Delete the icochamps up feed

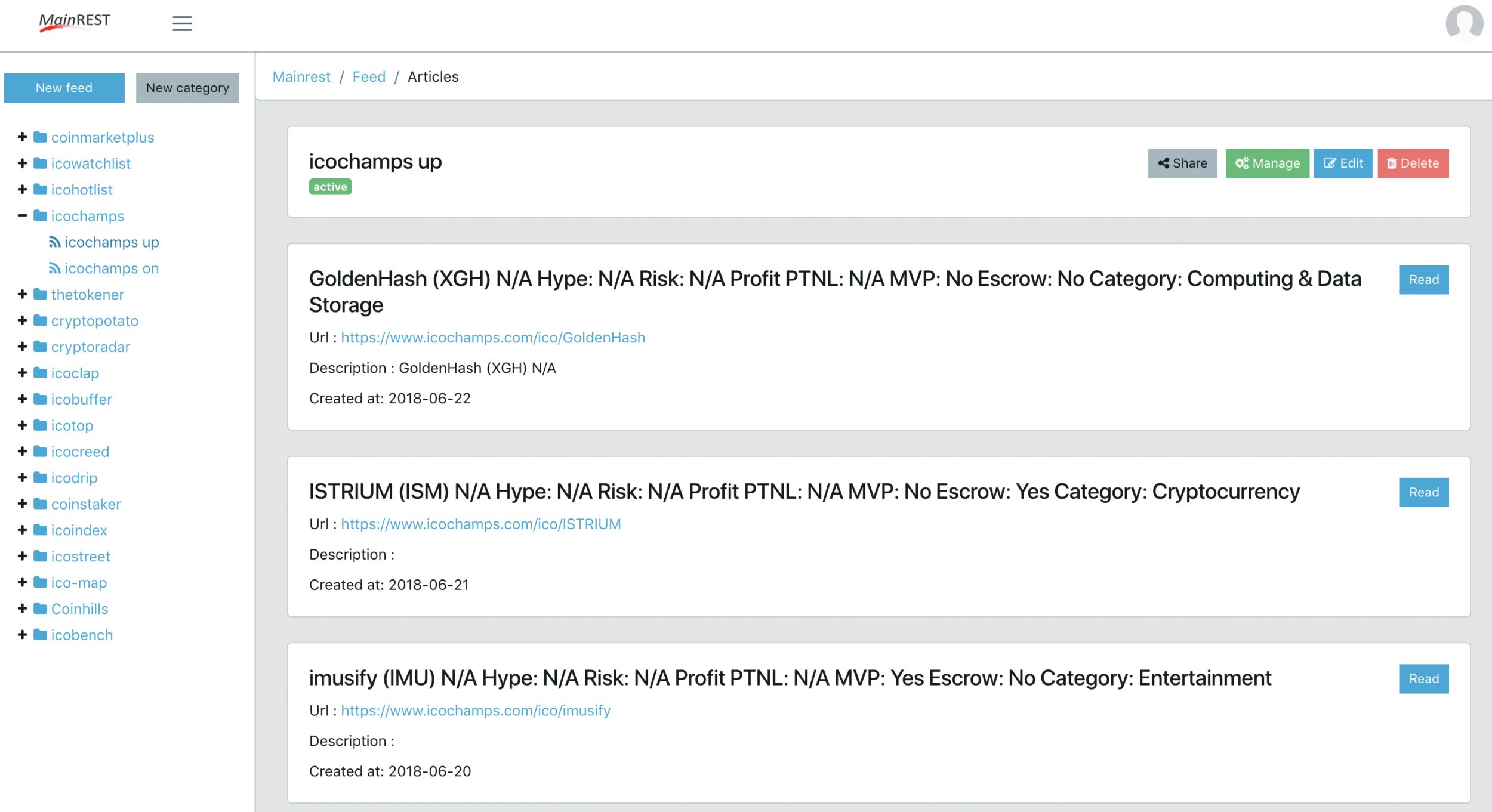click(1413, 163)
